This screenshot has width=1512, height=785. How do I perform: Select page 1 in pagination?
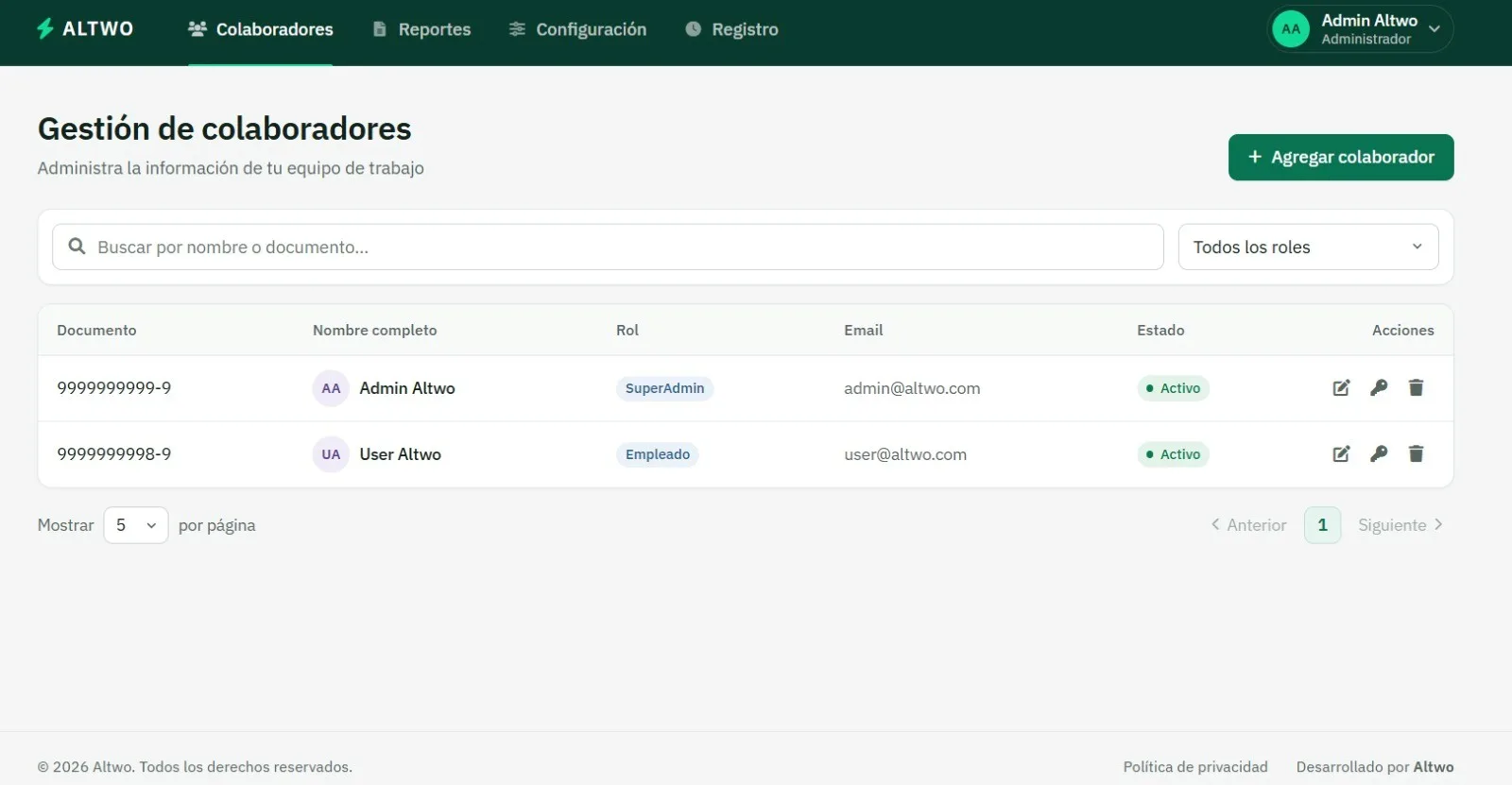(x=1322, y=525)
